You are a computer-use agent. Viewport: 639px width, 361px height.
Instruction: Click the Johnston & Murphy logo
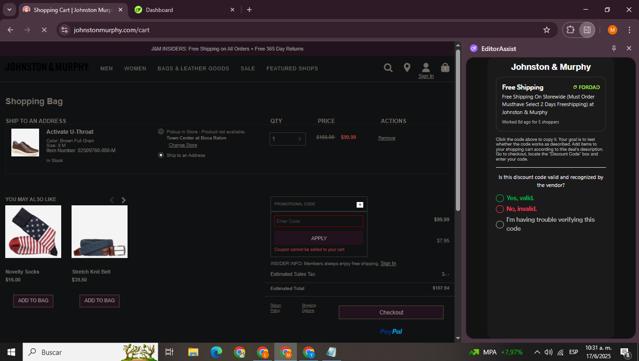pos(46,67)
